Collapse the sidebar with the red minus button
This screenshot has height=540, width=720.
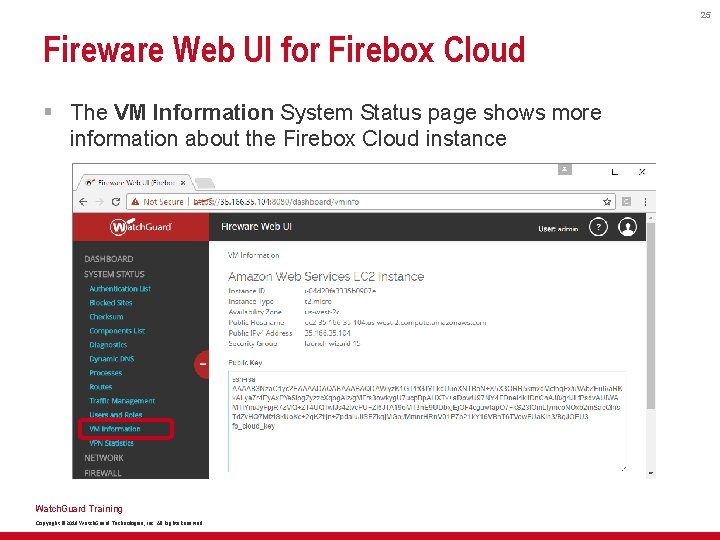click(202, 364)
